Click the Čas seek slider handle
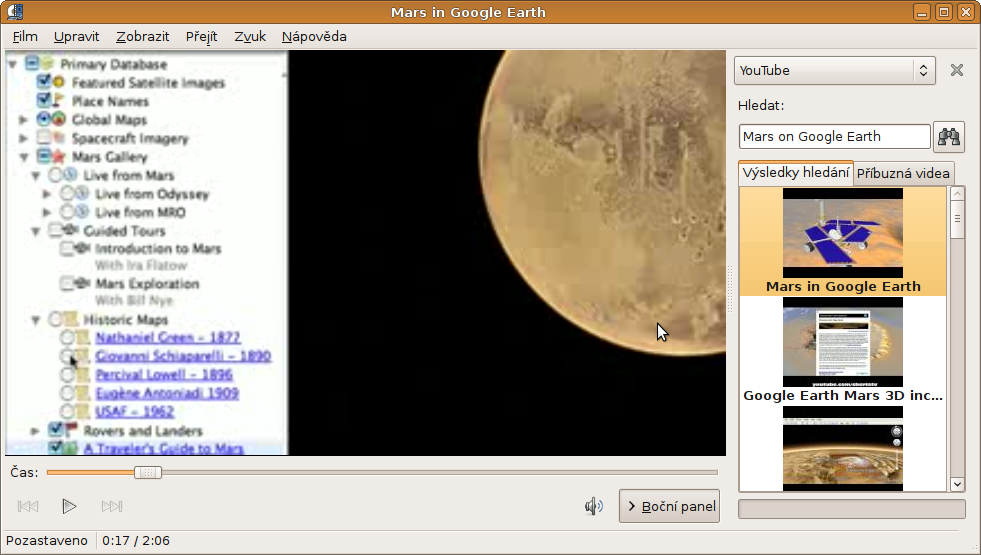The width and height of the screenshot is (981, 555). click(x=148, y=472)
